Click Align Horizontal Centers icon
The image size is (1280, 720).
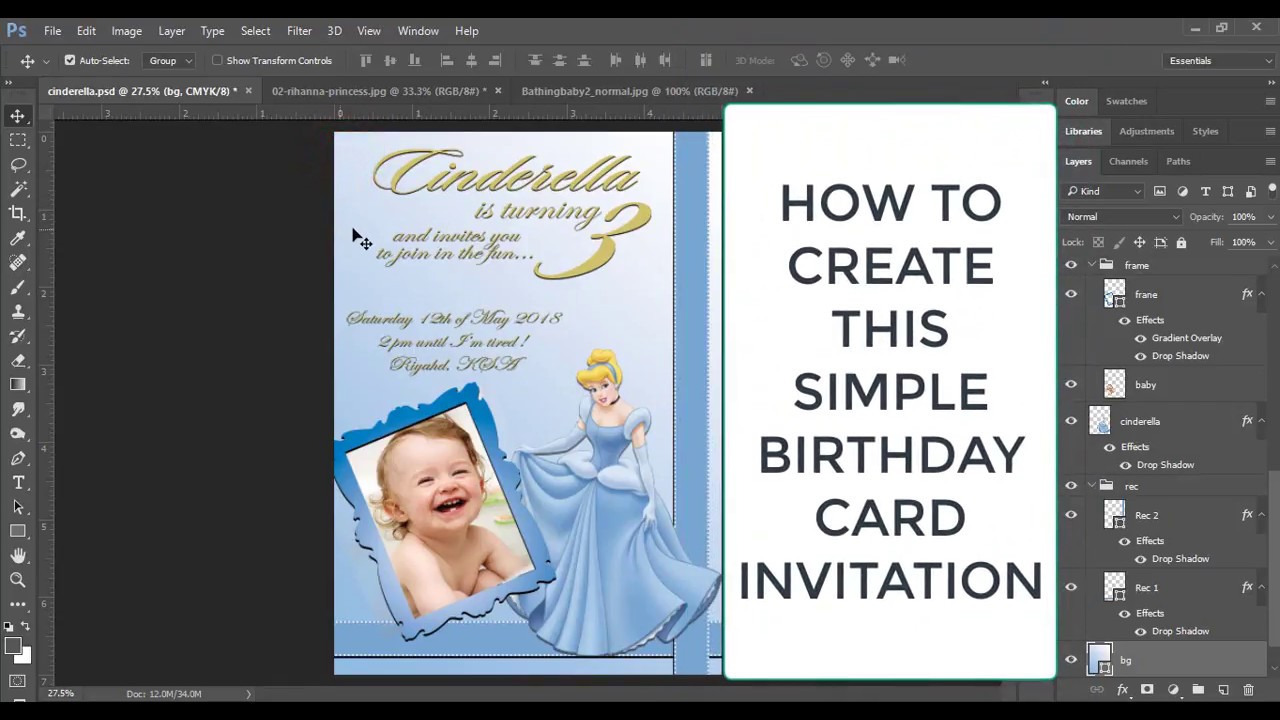(471, 60)
